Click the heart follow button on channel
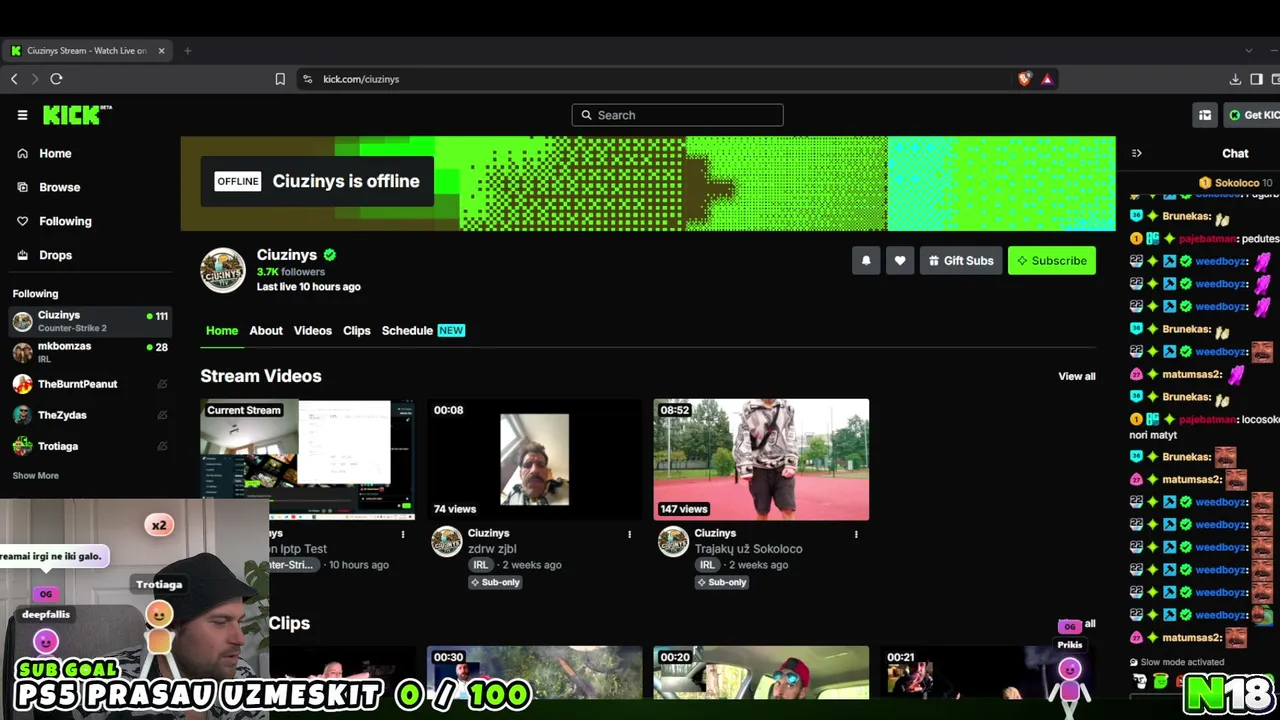The height and width of the screenshot is (720, 1280). tap(900, 261)
